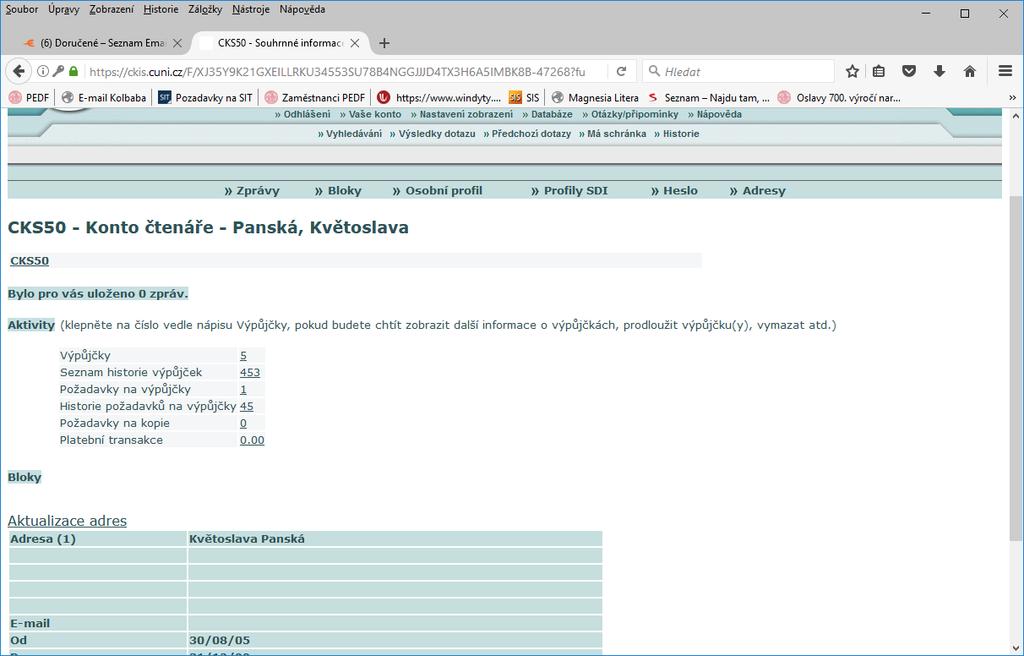Open the SIS bookmark
This screenshot has height=656, width=1024.
pyautogui.click(x=524, y=97)
